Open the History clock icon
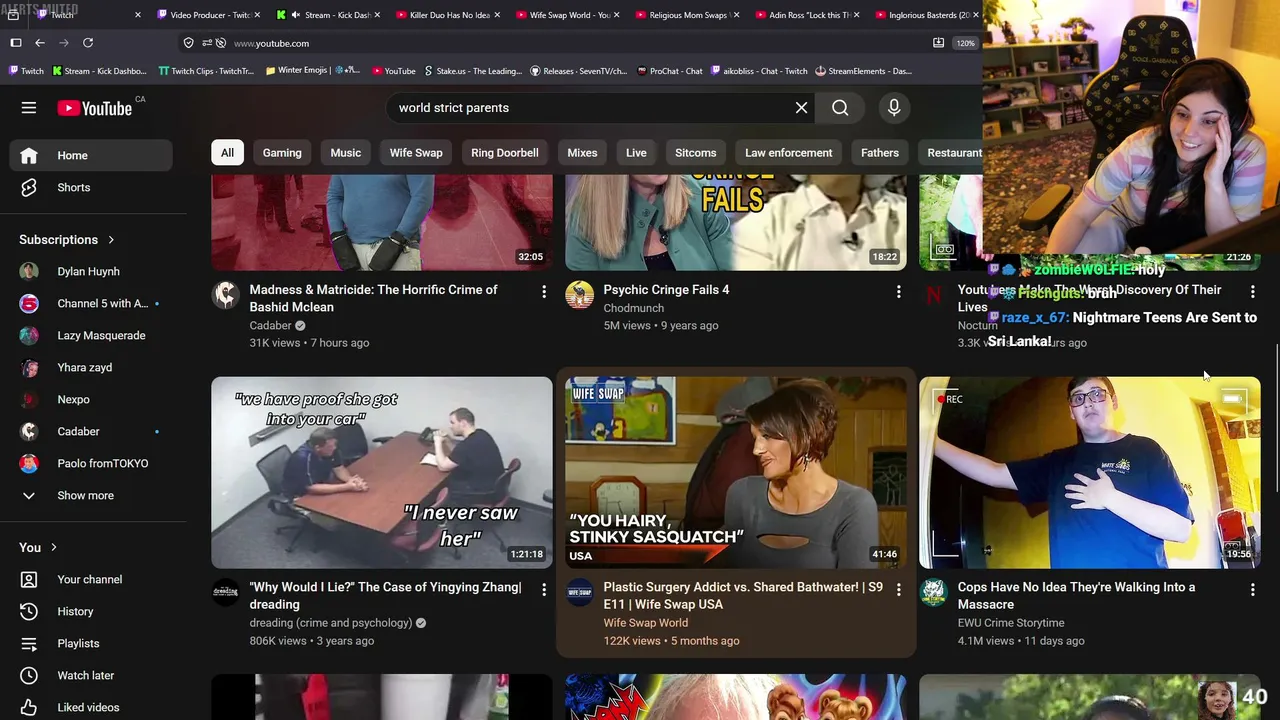Viewport: 1280px width, 720px height. point(29,612)
